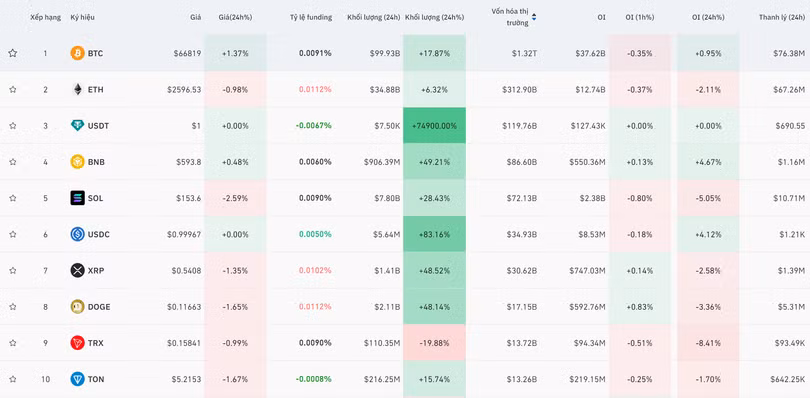Image resolution: width=810 pixels, height=398 pixels.
Task: Favorite BTC with its star
Action: pyautogui.click(x=13, y=53)
